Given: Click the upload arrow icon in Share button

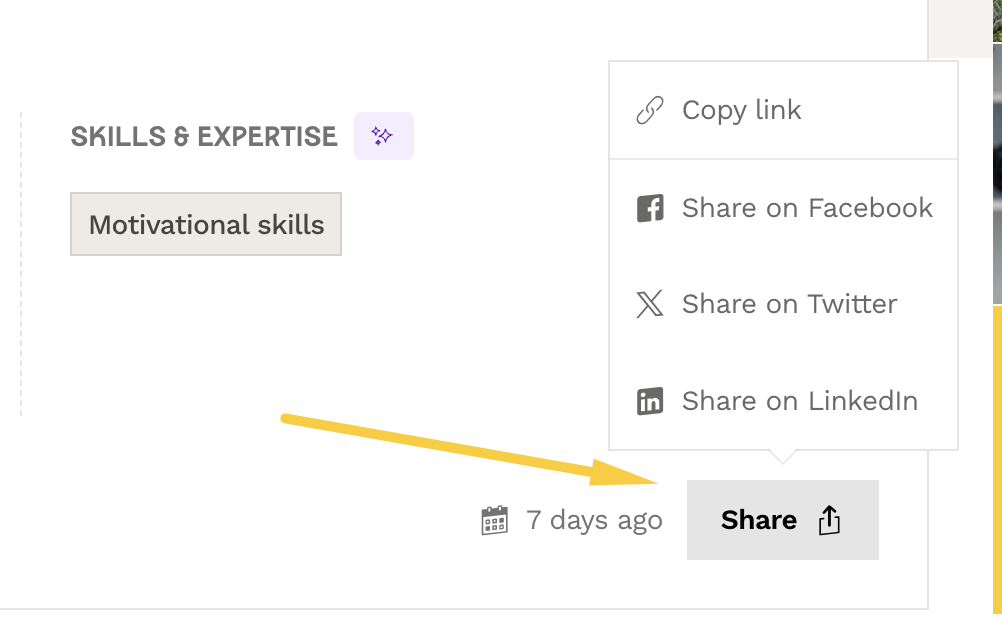Looking at the screenshot, I should pyautogui.click(x=829, y=520).
